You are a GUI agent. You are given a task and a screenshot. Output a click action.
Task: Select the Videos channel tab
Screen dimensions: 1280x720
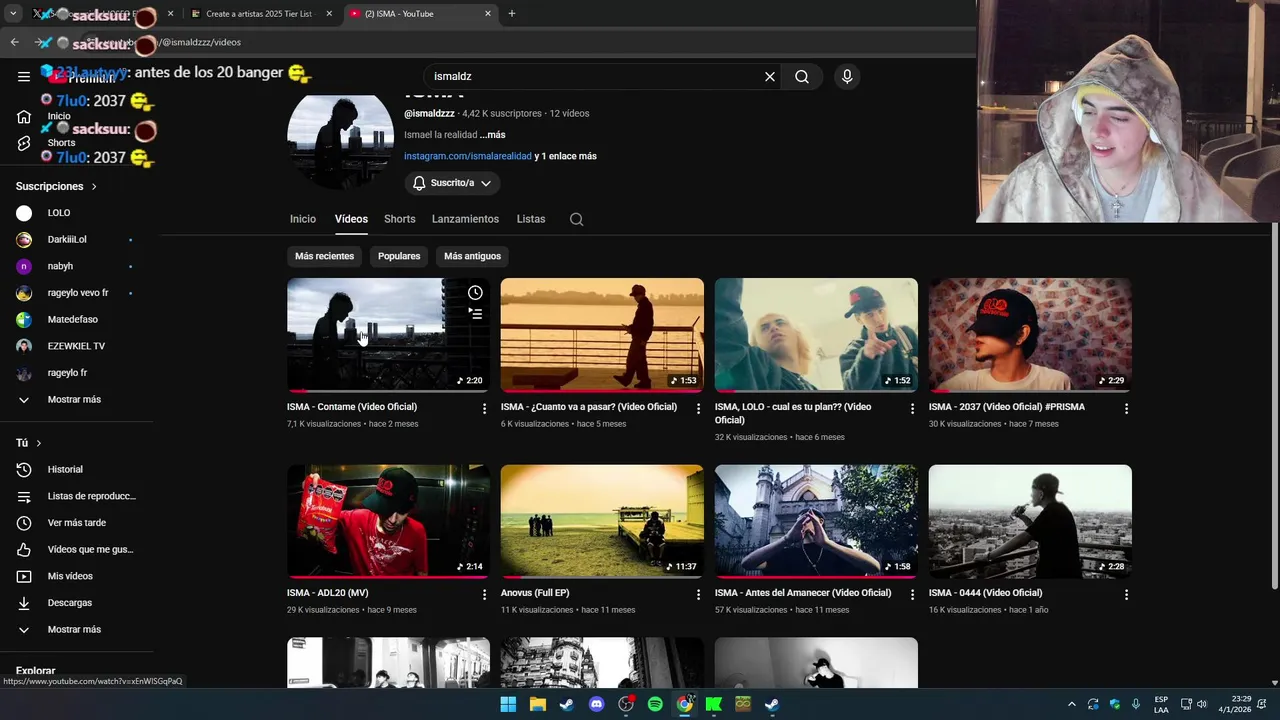(351, 219)
